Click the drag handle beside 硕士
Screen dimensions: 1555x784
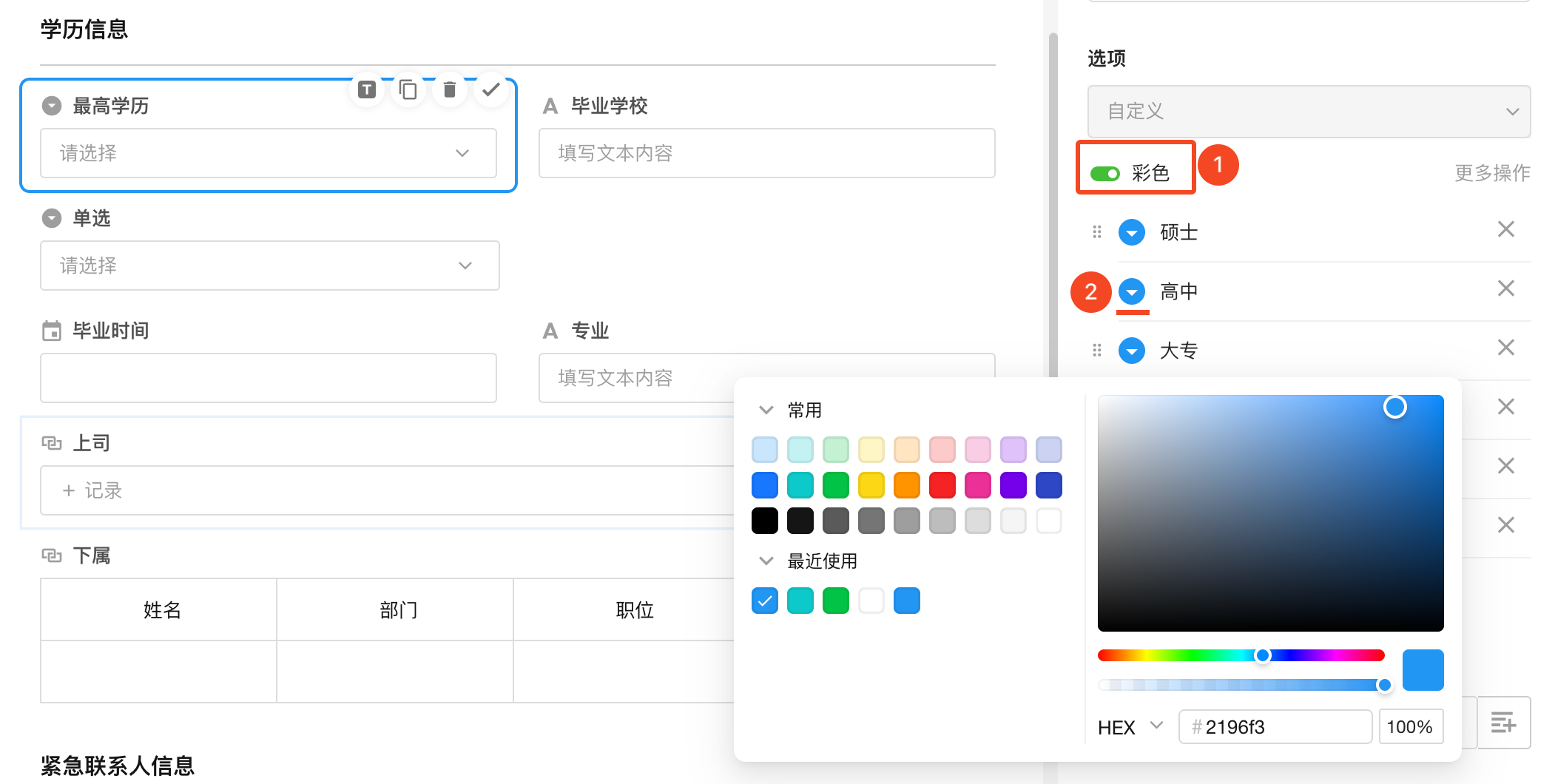click(x=1096, y=232)
